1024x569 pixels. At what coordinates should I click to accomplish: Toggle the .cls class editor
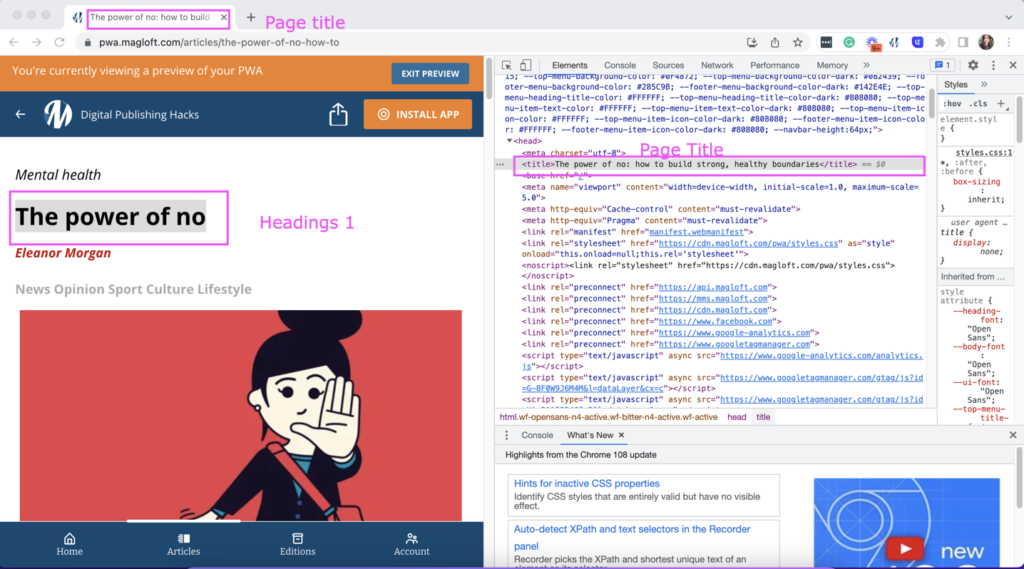click(979, 104)
